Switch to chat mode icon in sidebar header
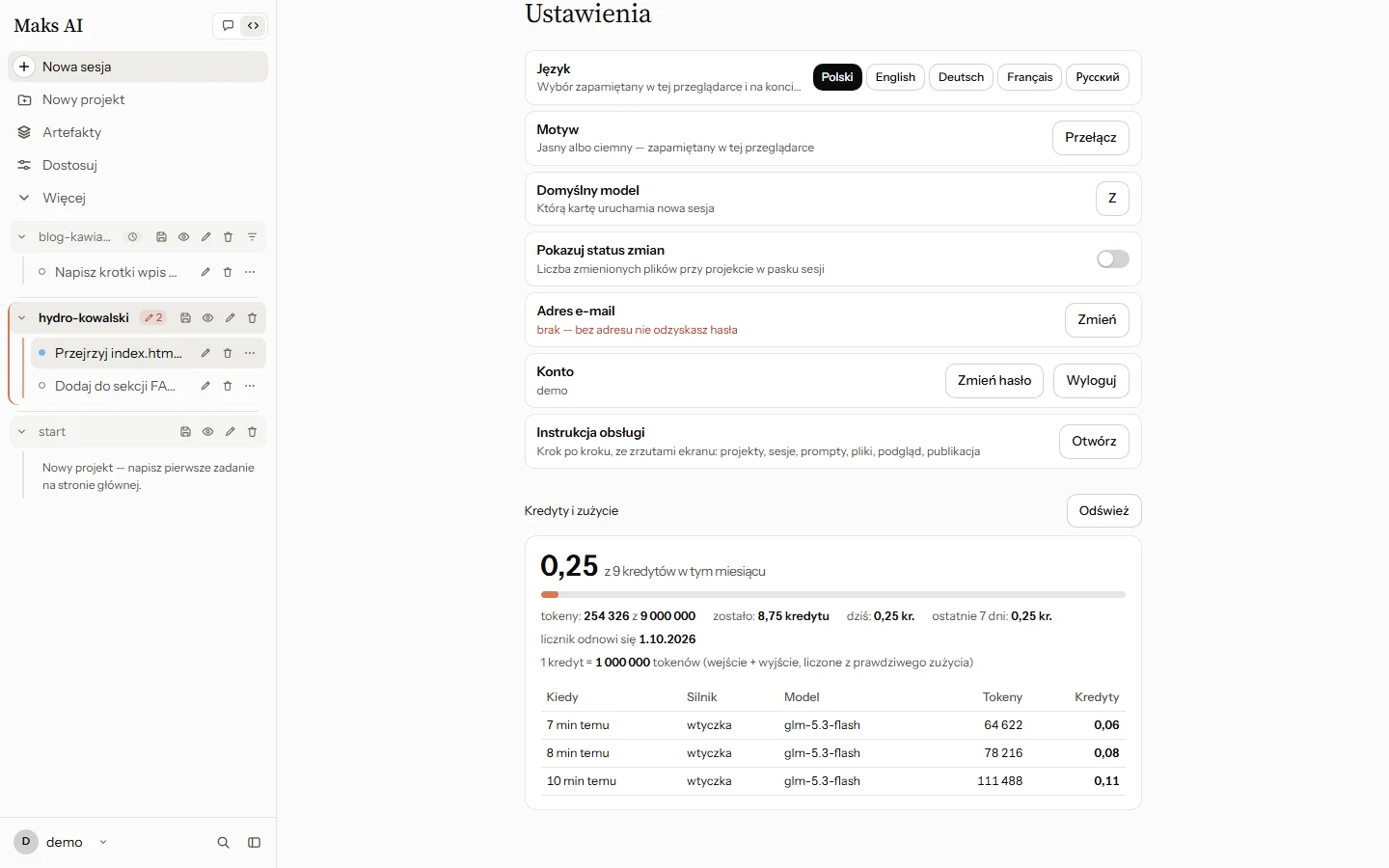The height and width of the screenshot is (868, 1389). pos(228,26)
